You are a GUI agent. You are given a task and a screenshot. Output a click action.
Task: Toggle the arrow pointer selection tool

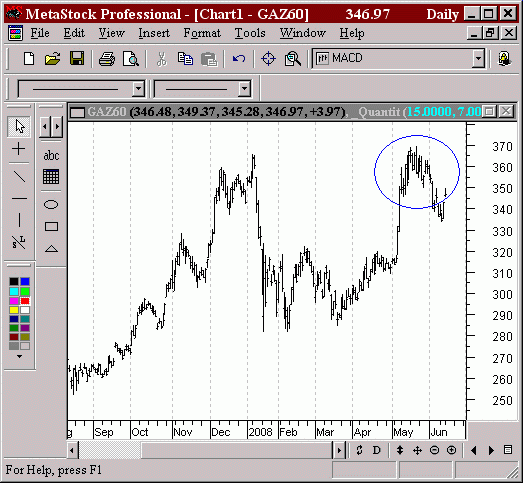tap(19, 126)
